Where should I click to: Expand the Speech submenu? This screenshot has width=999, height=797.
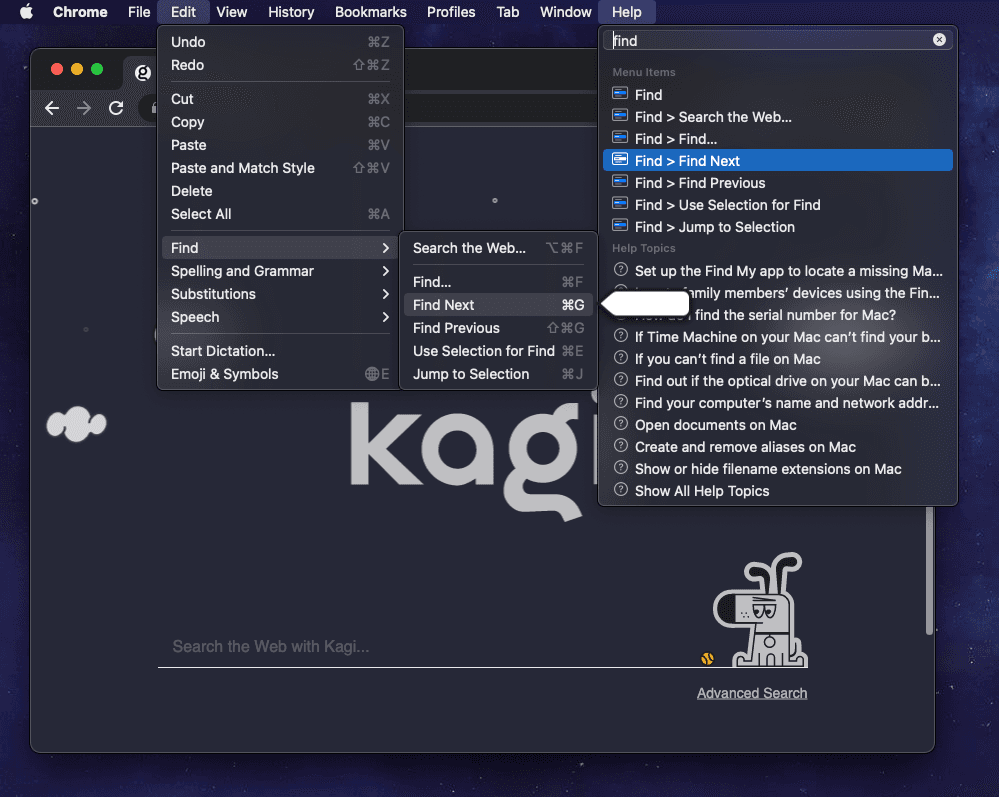pos(280,317)
